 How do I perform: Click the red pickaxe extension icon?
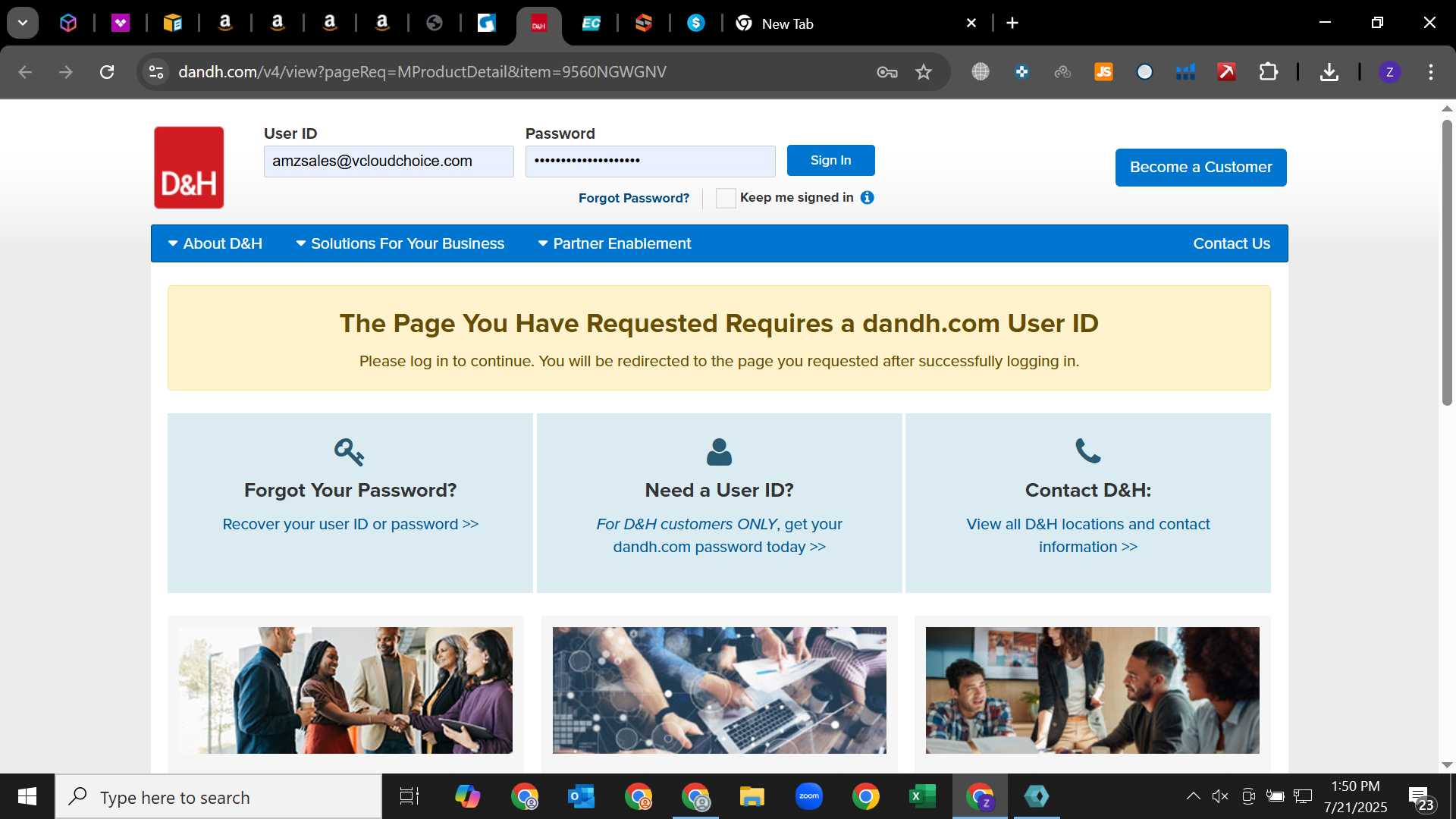pyautogui.click(x=1226, y=72)
